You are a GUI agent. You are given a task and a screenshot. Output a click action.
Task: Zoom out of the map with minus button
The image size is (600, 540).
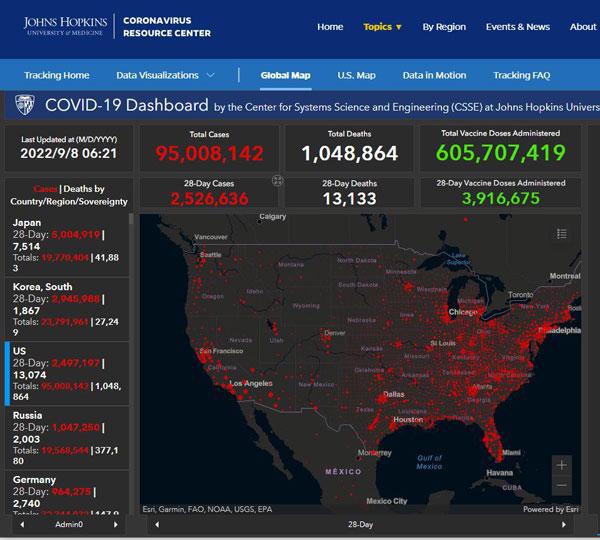tap(562, 486)
